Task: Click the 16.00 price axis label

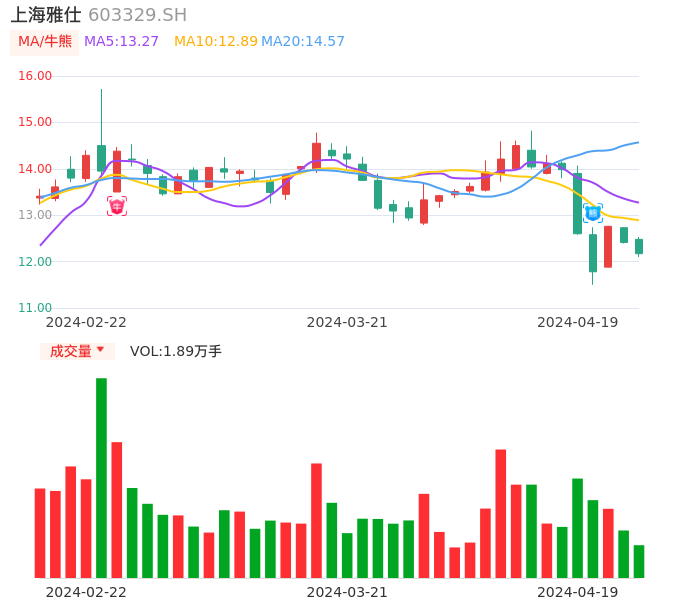Action: point(35,76)
